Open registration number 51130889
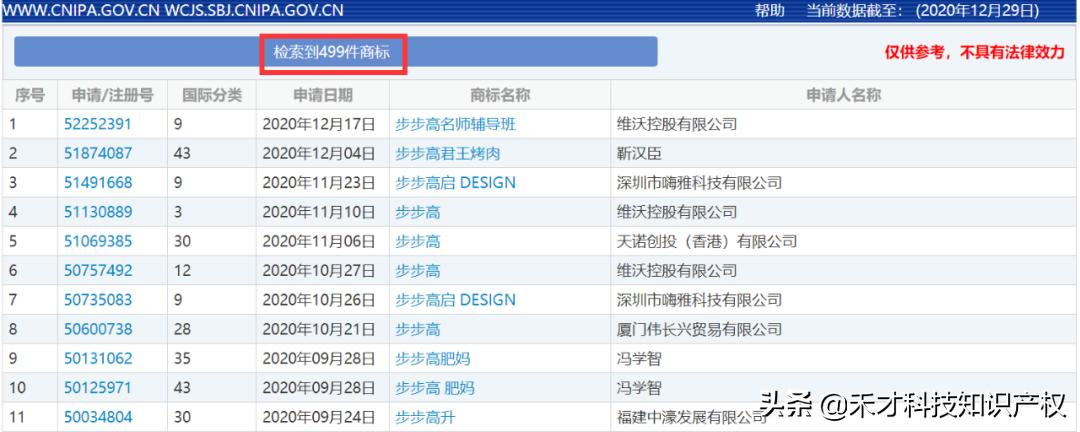The height and width of the screenshot is (432, 1080). click(x=97, y=212)
